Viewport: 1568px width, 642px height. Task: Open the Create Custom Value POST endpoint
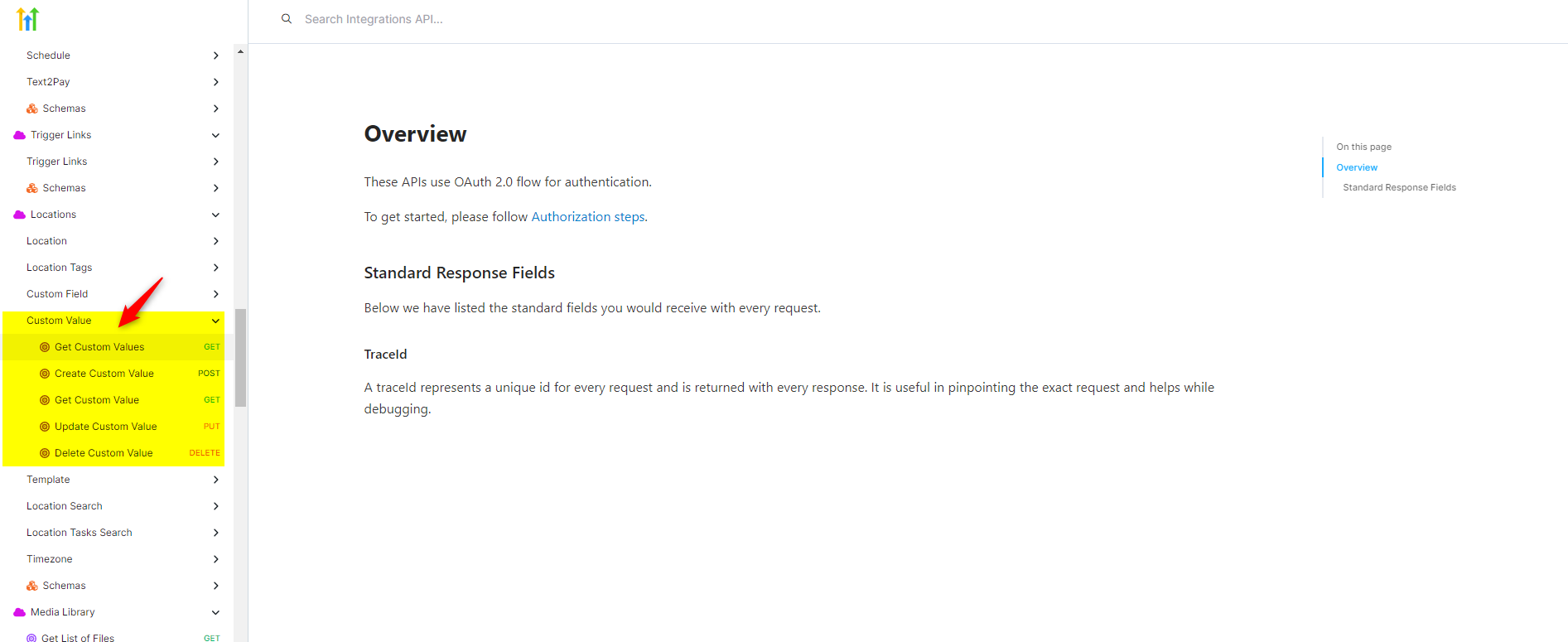114,374
